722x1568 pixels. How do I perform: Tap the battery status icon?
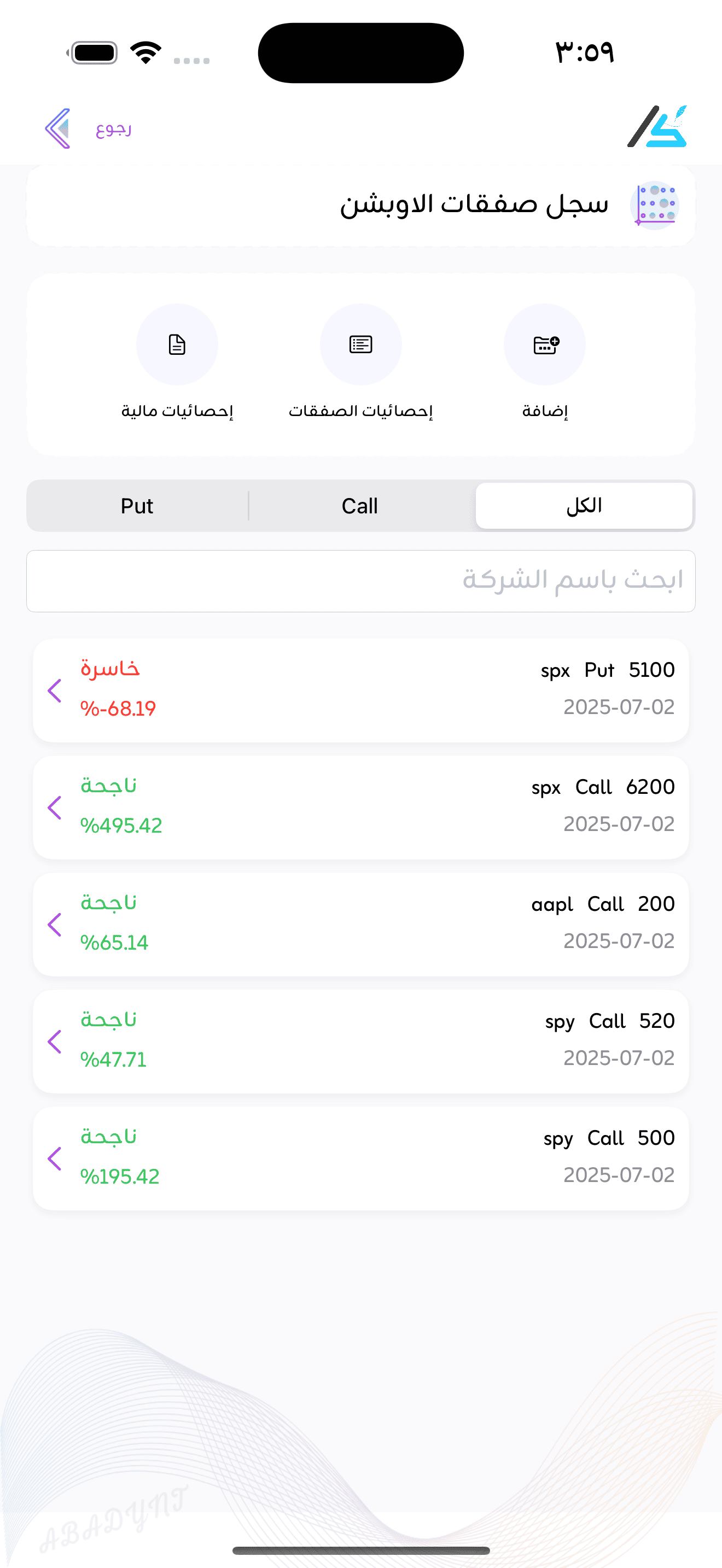[94, 53]
